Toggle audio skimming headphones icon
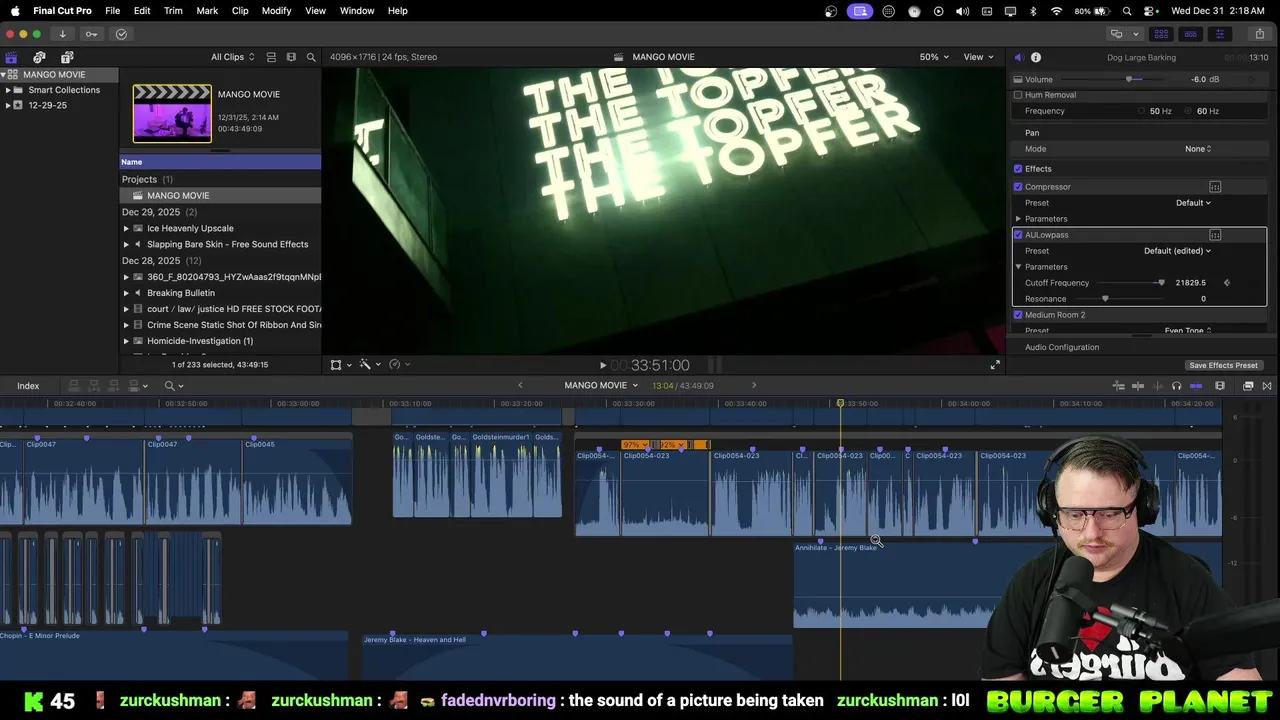Viewport: 1280px width, 720px height. tap(1176, 386)
